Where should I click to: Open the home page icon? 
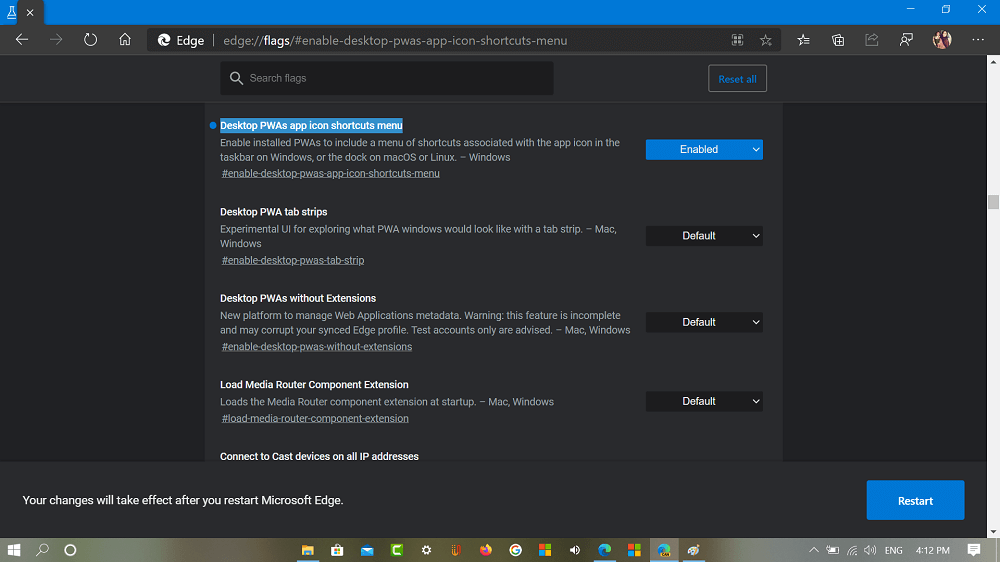[x=125, y=40]
